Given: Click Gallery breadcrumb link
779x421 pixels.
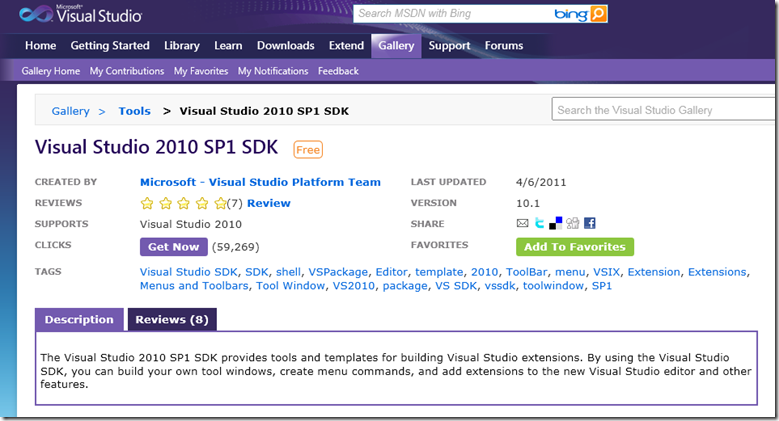Looking at the screenshot, I should (x=71, y=111).
